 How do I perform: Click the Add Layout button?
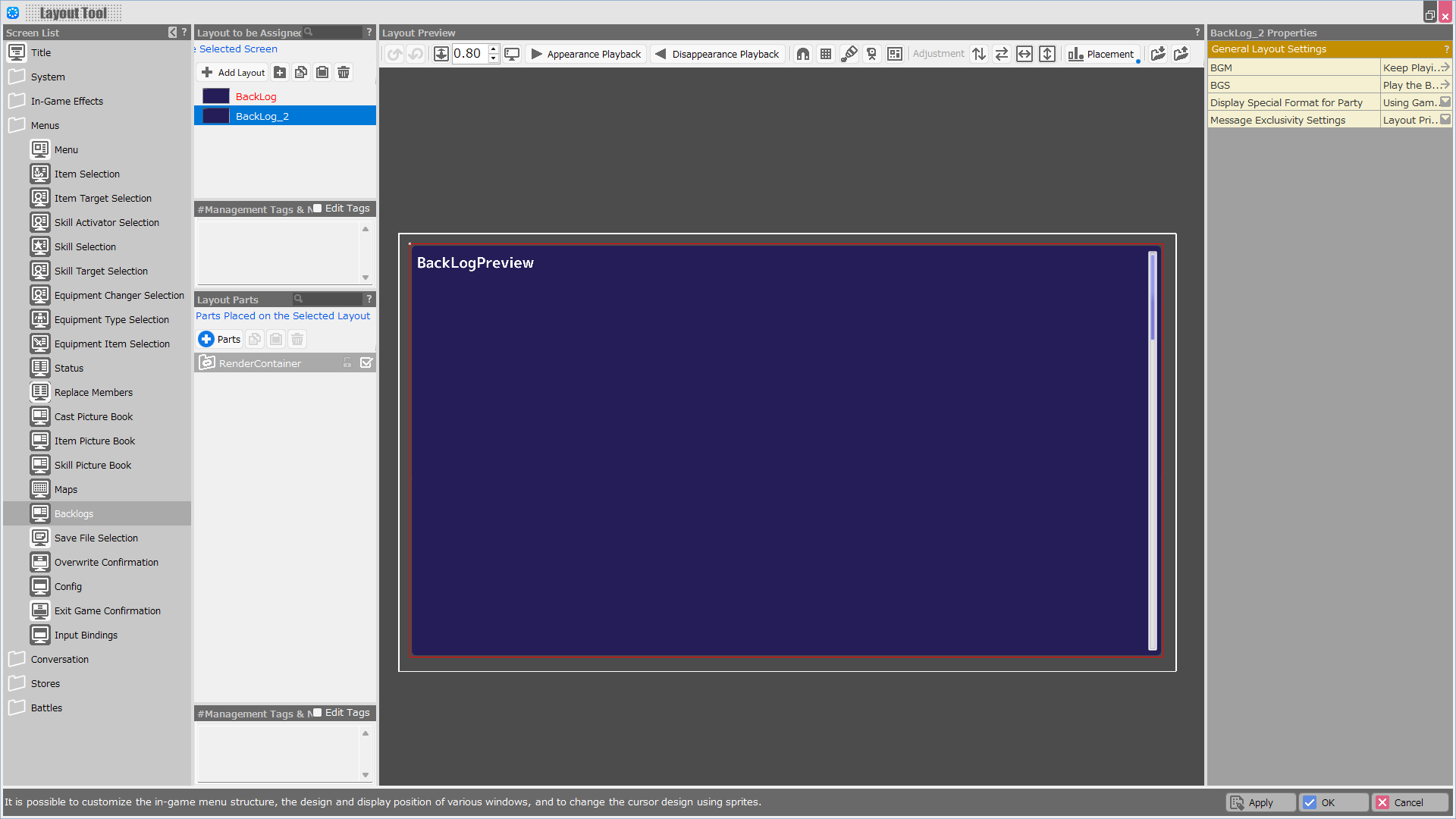click(233, 72)
